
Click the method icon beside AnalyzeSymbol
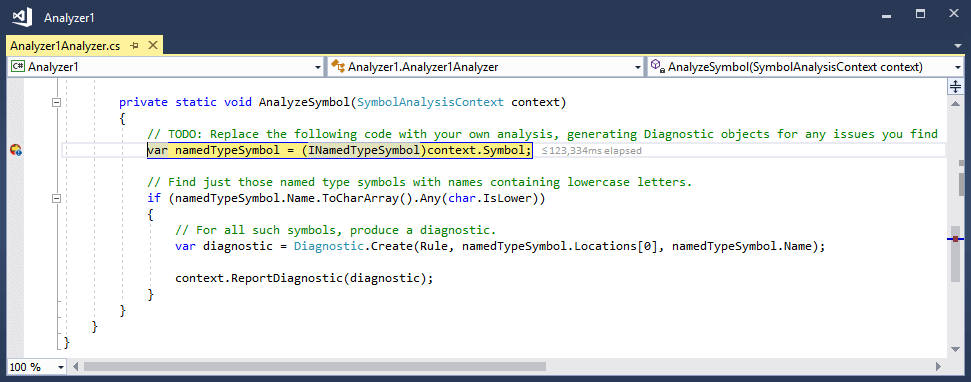[x=657, y=66]
